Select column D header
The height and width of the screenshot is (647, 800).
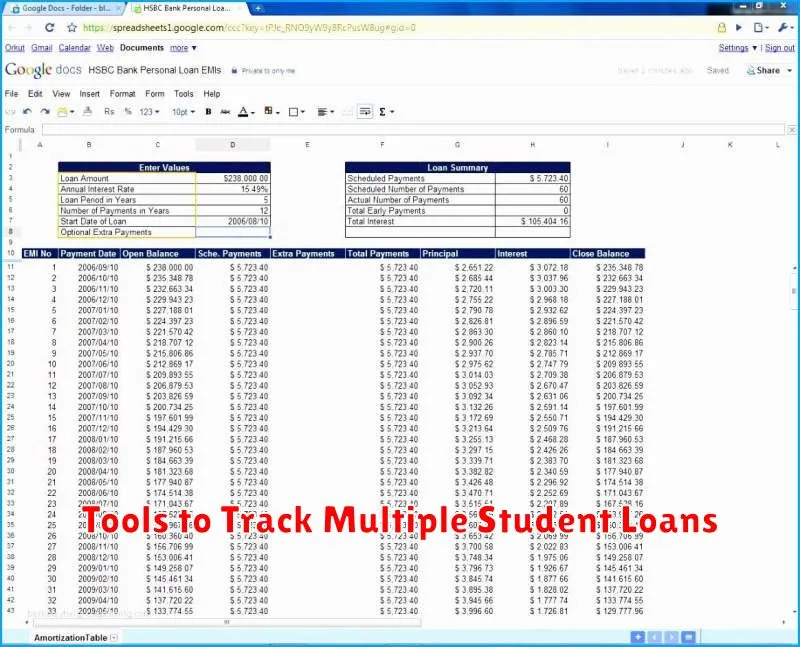tap(233, 145)
